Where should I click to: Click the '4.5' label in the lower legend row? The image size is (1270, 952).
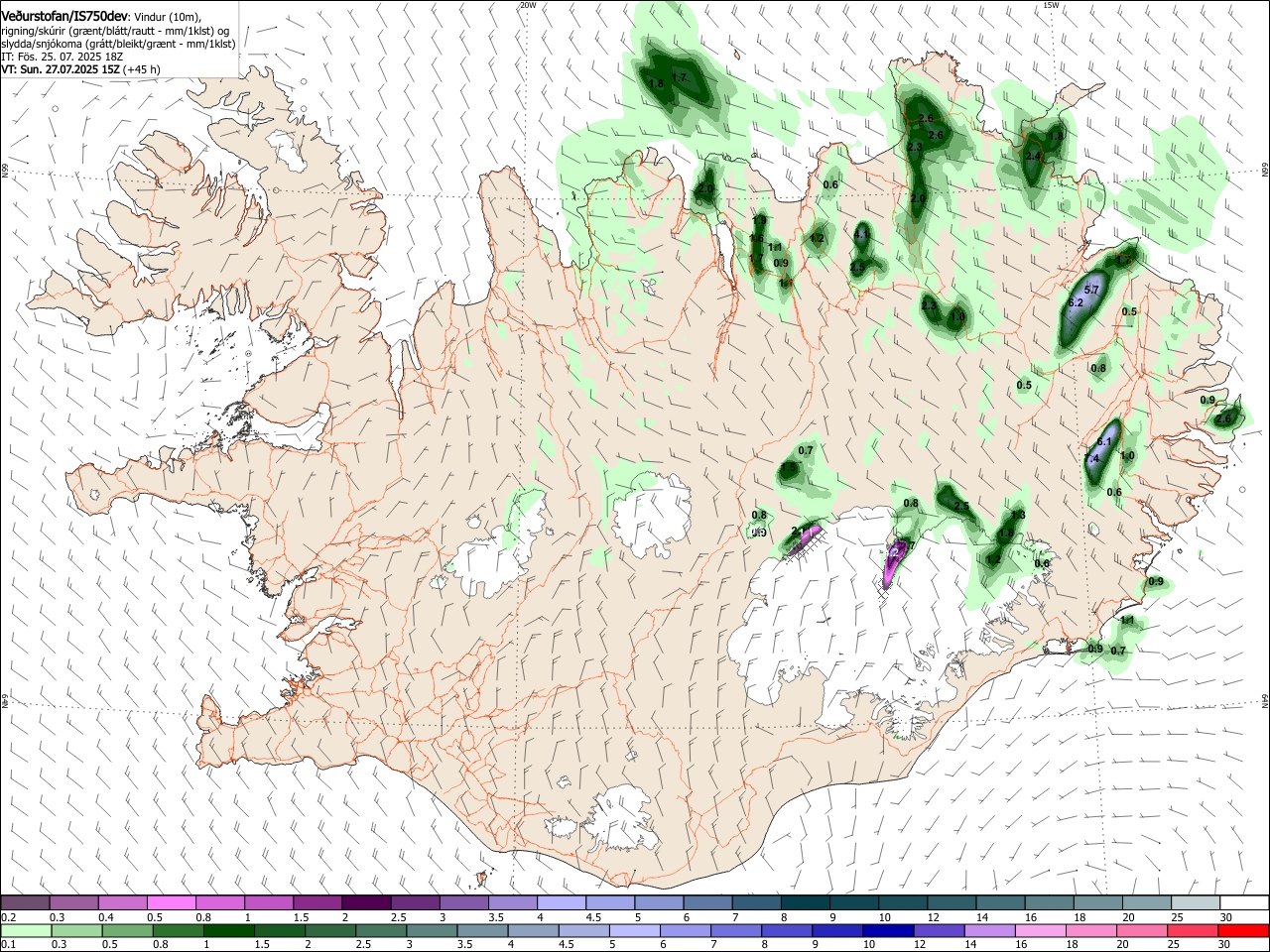point(568,945)
